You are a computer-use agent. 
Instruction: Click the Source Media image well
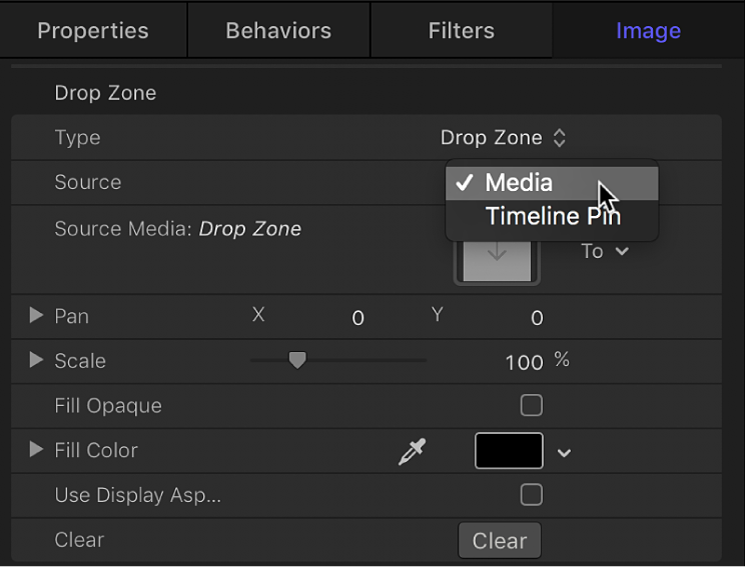[497, 262]
